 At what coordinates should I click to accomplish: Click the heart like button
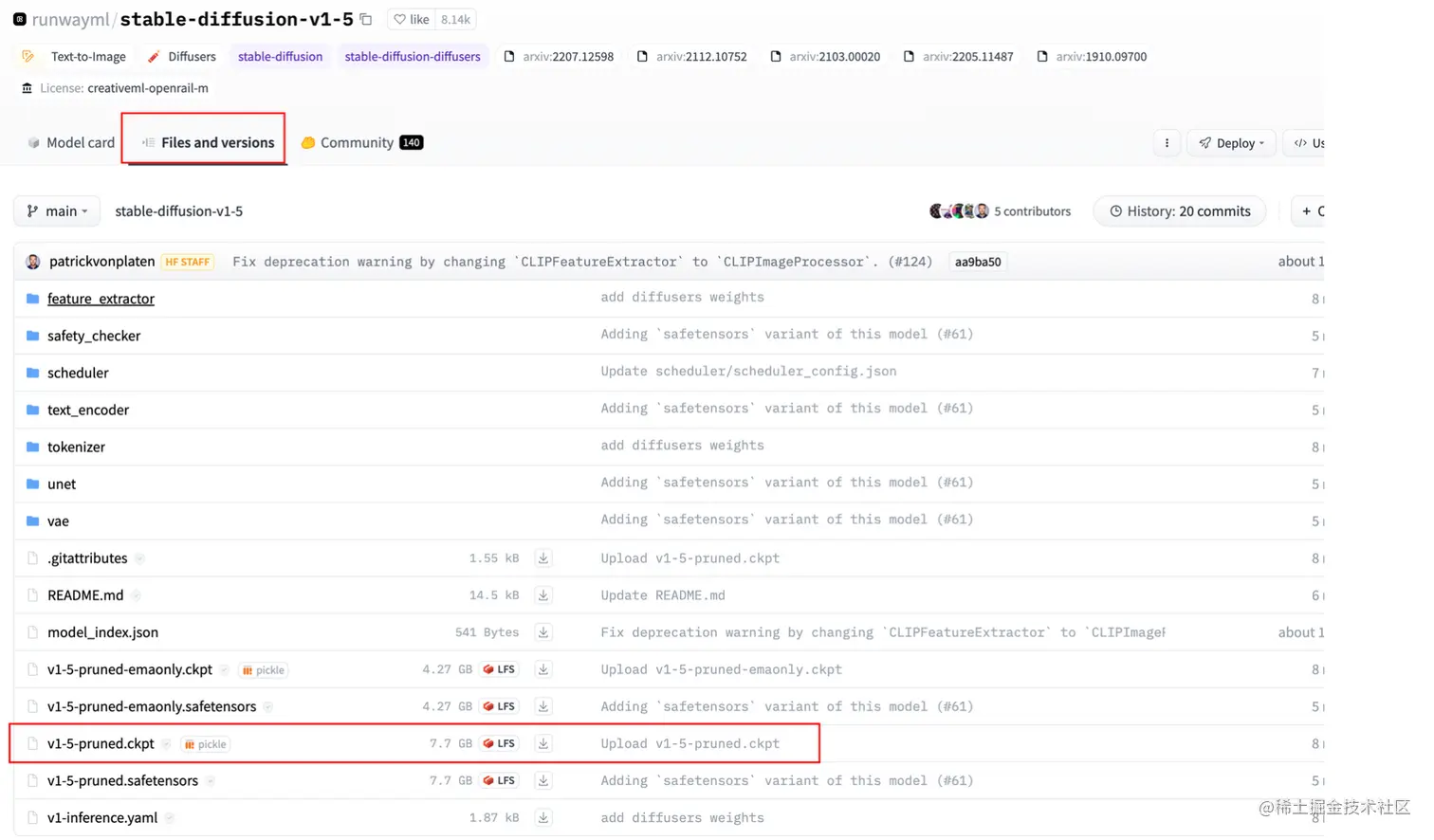[x=412, y=19]
